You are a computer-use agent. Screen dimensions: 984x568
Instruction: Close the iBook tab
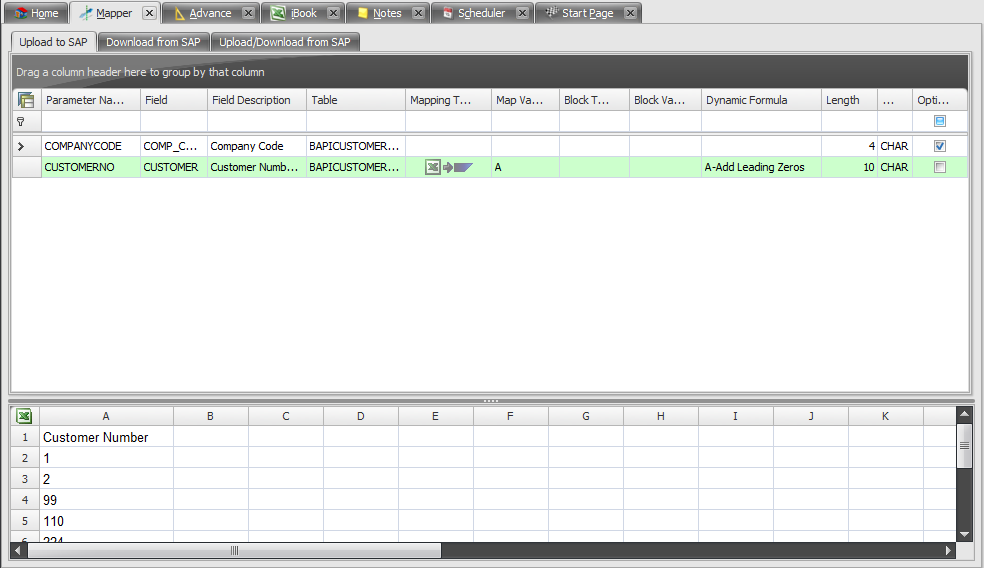pyautogui.click(x=333, y=13)
